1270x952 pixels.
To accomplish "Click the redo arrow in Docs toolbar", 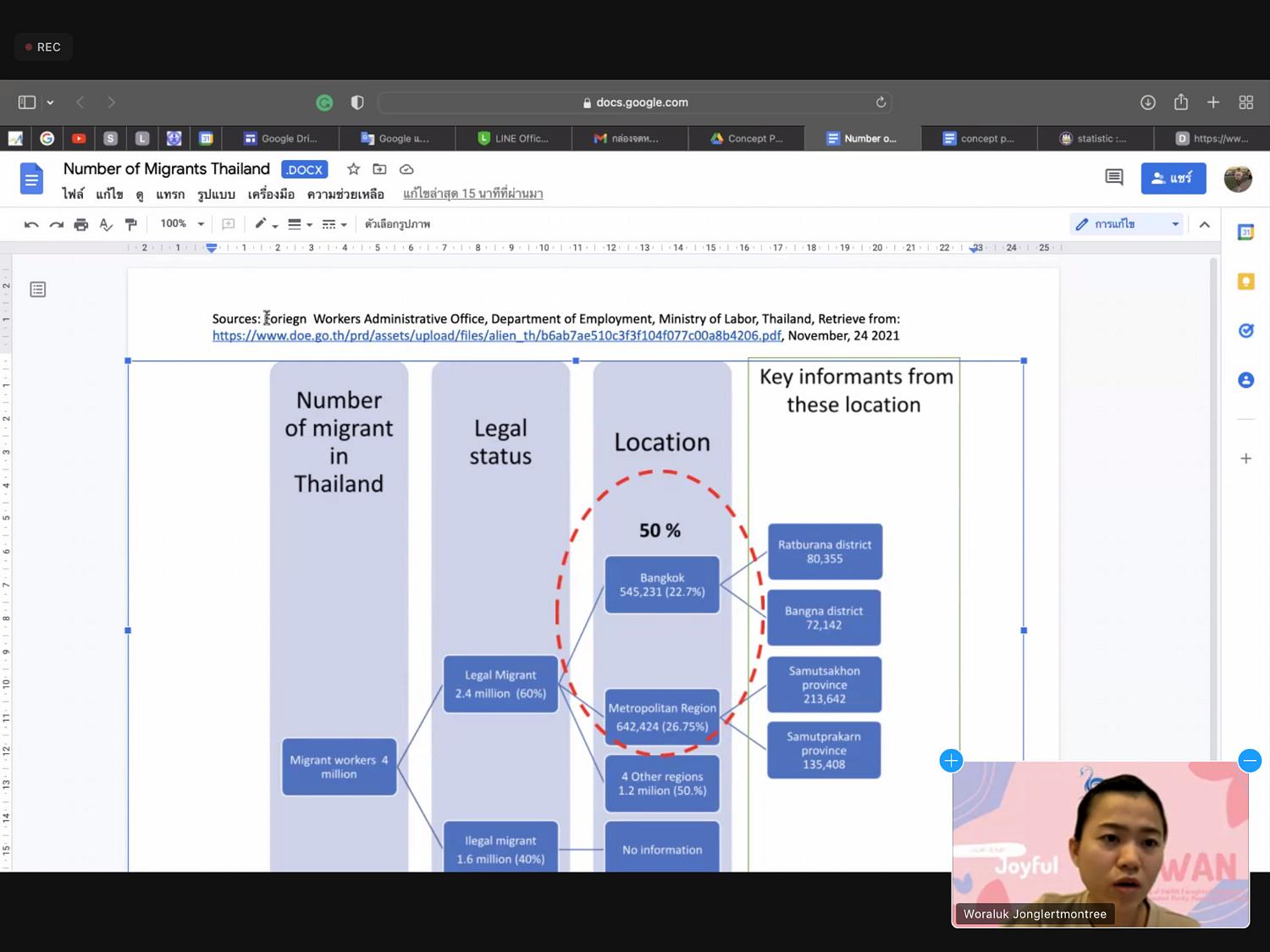I will 57,224.
